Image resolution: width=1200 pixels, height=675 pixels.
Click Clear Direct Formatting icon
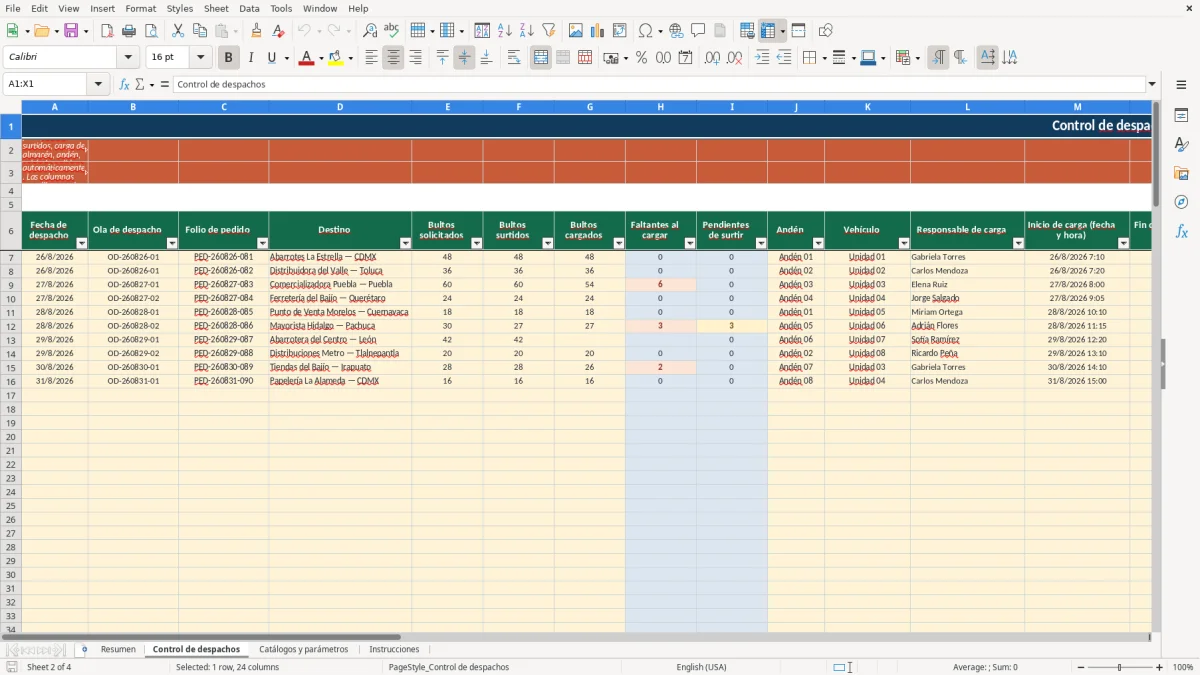coord(279,31)
